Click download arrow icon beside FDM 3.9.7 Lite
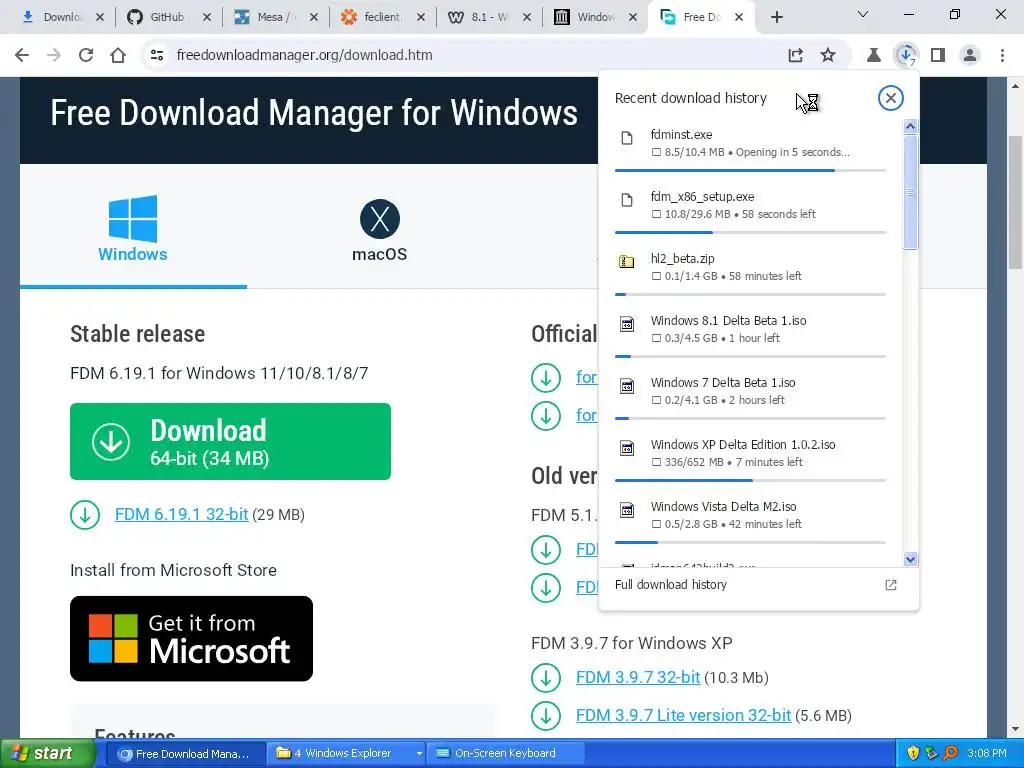 click(x=546, y=716)
